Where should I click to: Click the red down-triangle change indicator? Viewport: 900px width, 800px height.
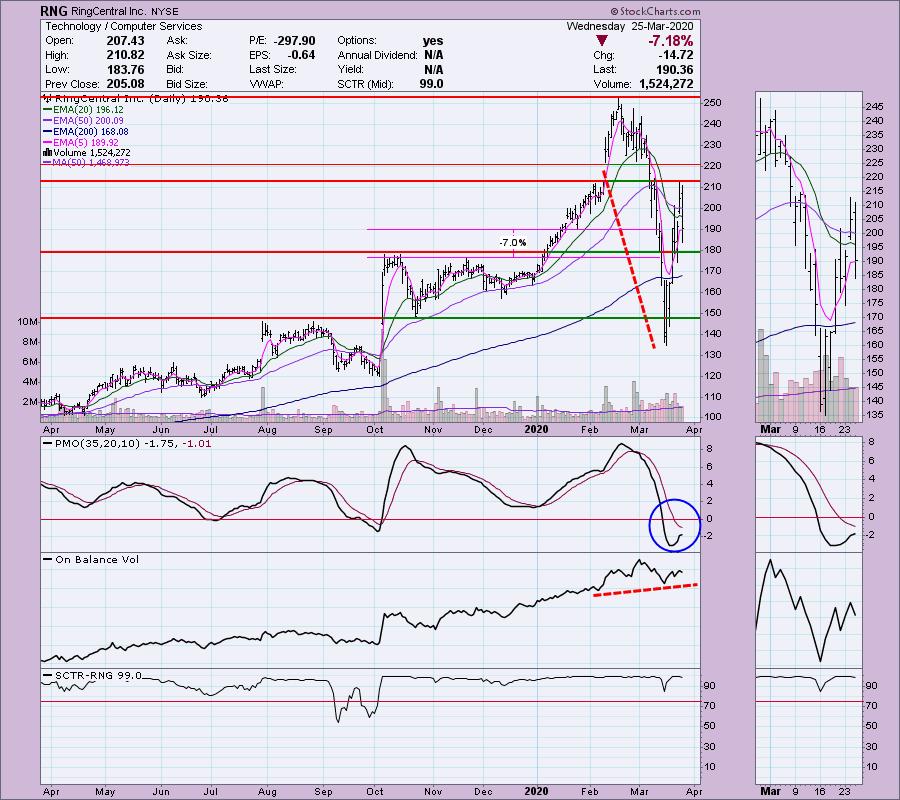click(x=601, y=41)
